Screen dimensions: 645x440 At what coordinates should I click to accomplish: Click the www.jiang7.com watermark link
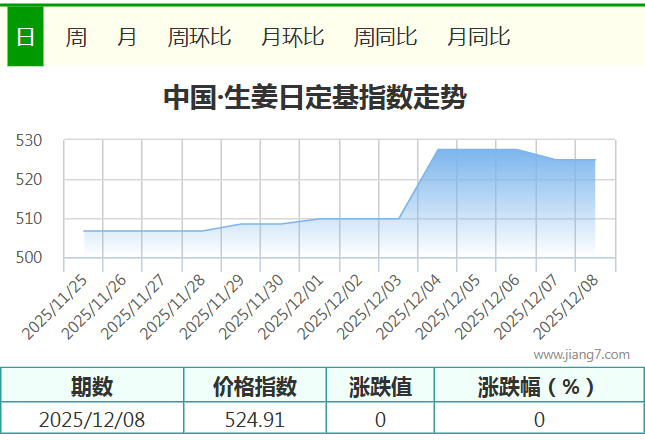[x=582, y=354]
